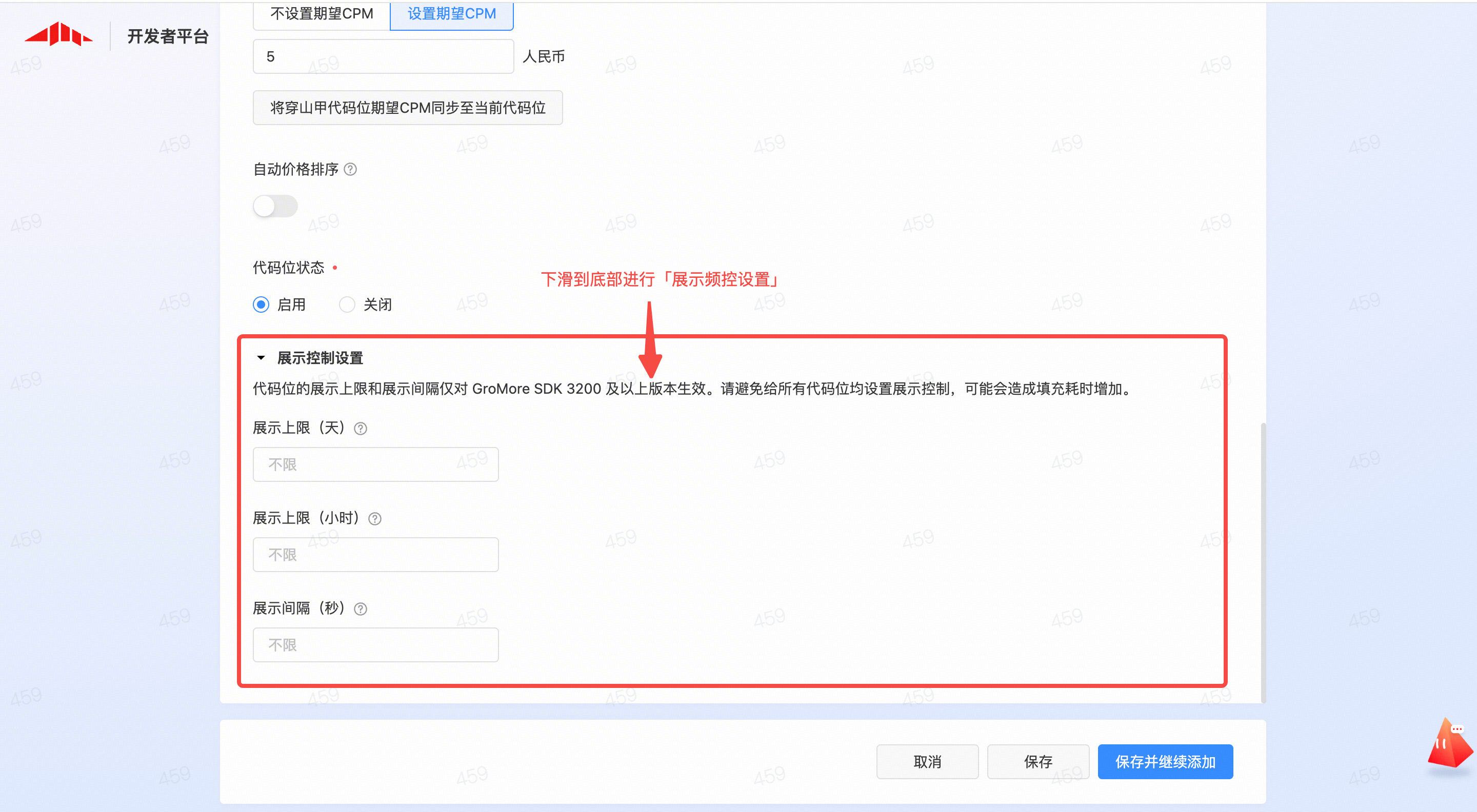Click help icon next to 展示上限(天)
This screenshot has width=1477, height=812.
360,429
